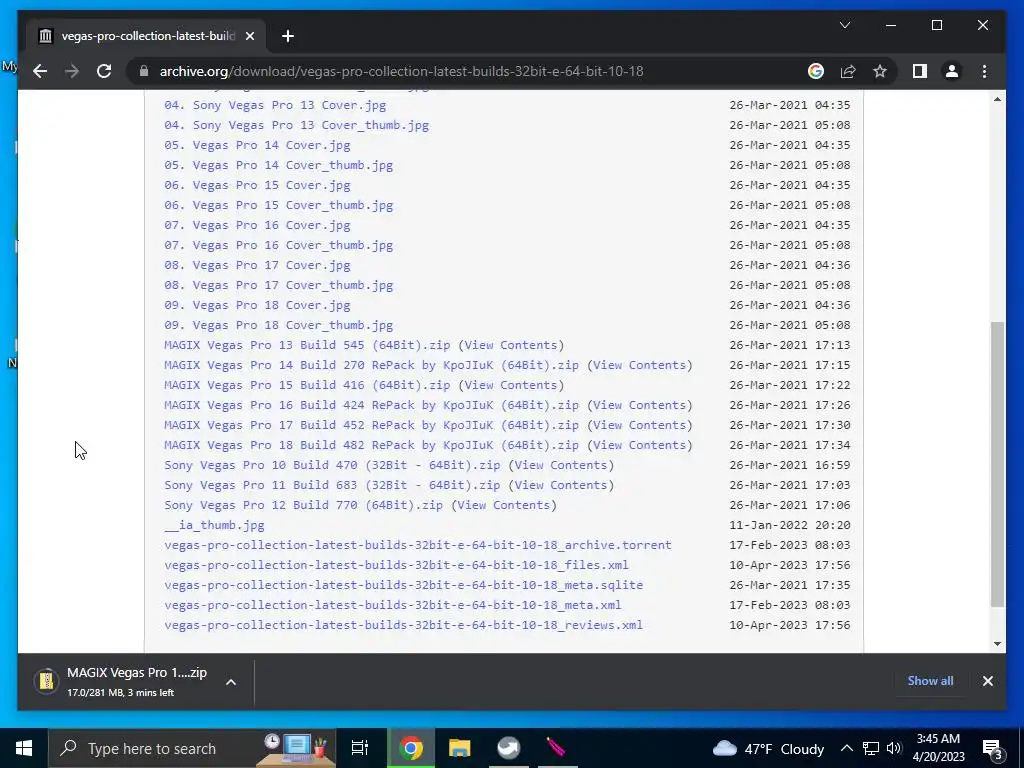Open 04. Sony Vegas Pro 13 Cover.jpg
The width and height of the screenshot is (1024, 768).
pos(275,104)
